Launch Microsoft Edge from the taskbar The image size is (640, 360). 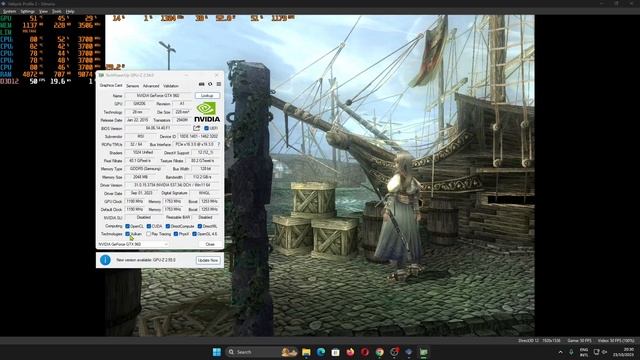(x=321, y=352)
